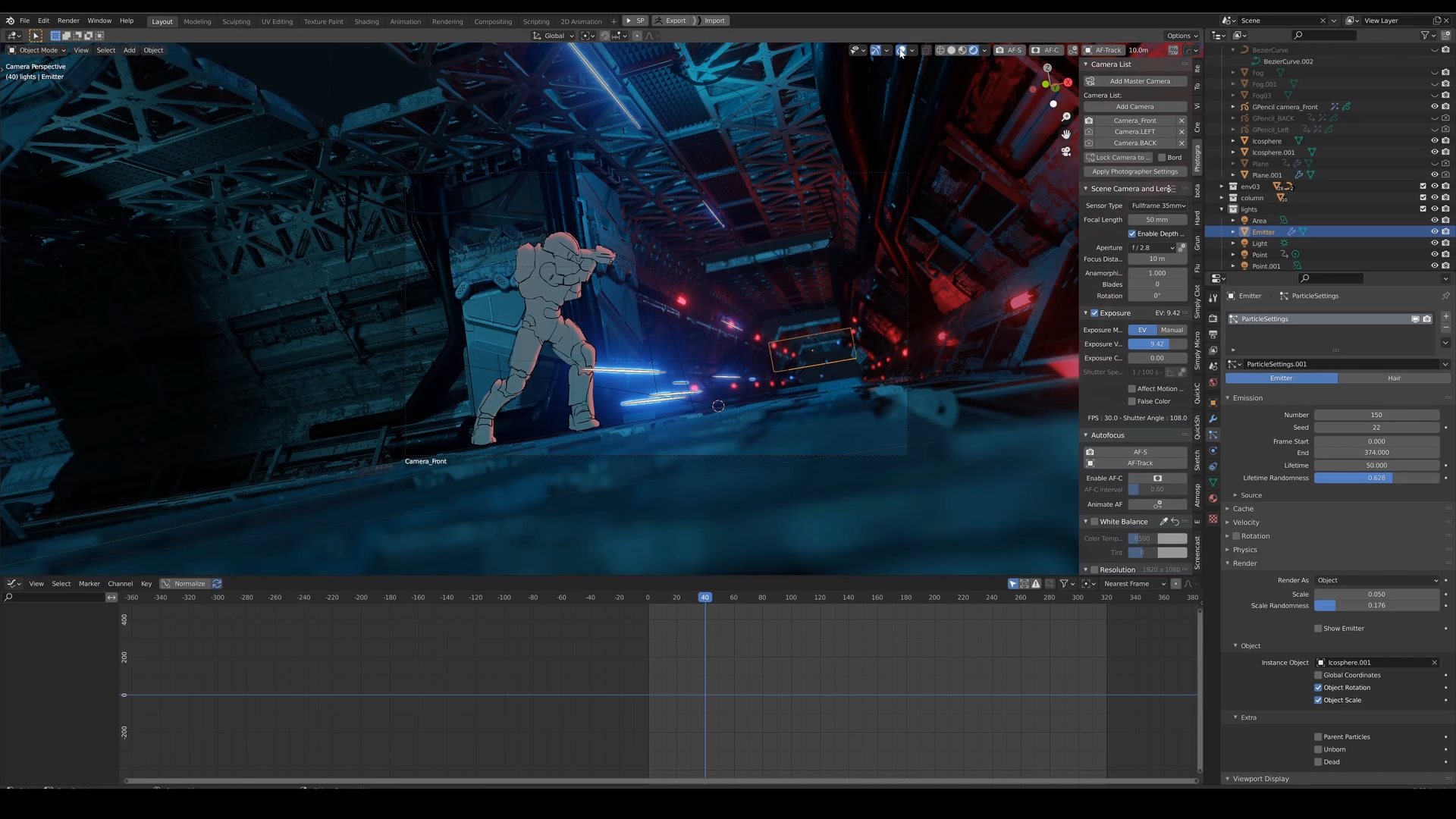1456x819 pixels.
Task: Click Apply Photographer Settings button
Action: tap(1134, 171)
